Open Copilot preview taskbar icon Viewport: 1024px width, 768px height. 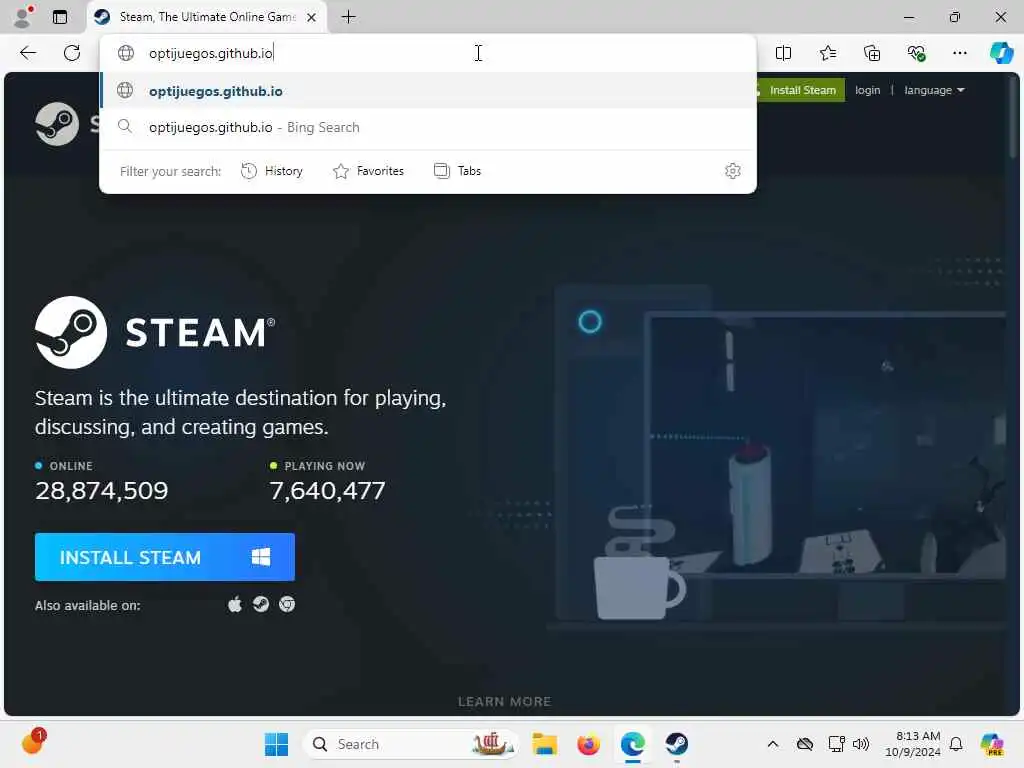point(992,744)
